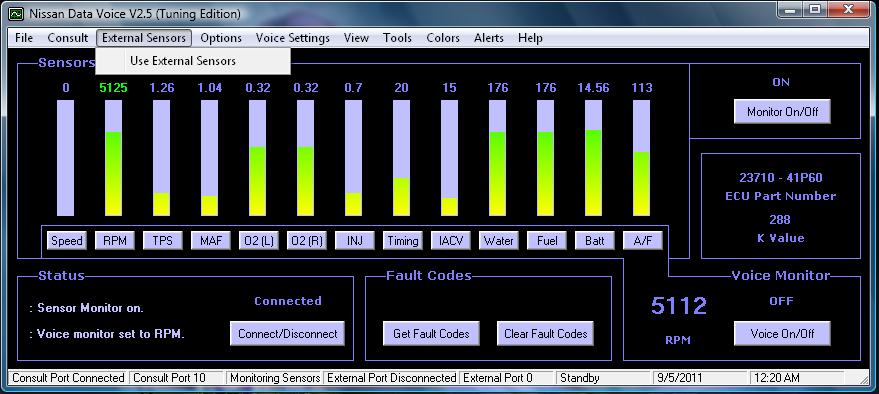Open the Alerts menu
879x394 pixels.
click(489, 38)
